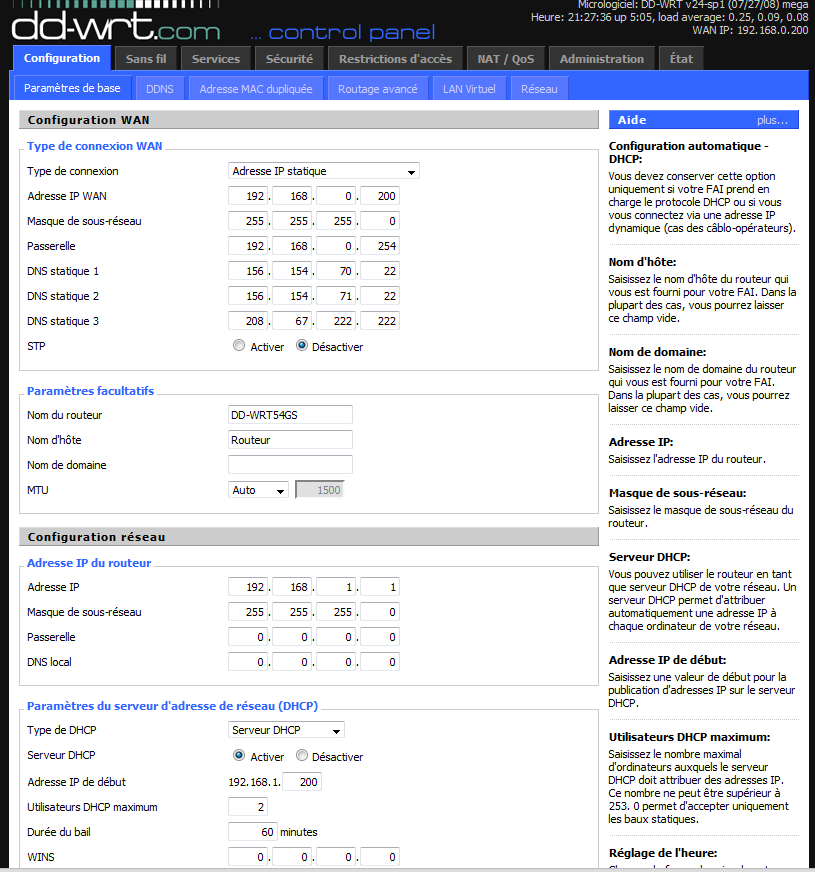Click WINS first octet field
This screenshot has height=872, width=815.
(x=248, y=857)
